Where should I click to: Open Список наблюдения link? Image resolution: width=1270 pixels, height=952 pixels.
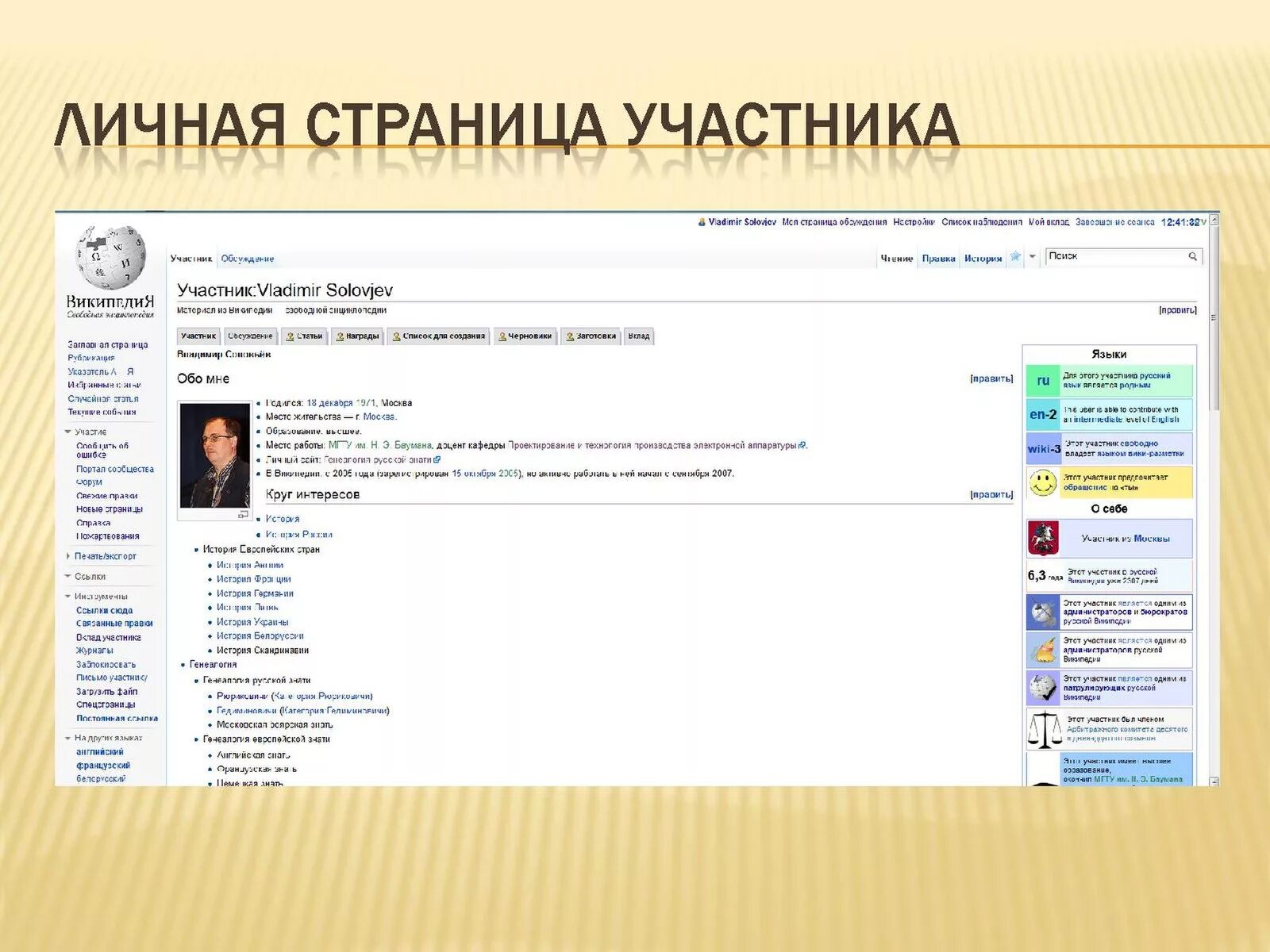[x=982, y=222]
